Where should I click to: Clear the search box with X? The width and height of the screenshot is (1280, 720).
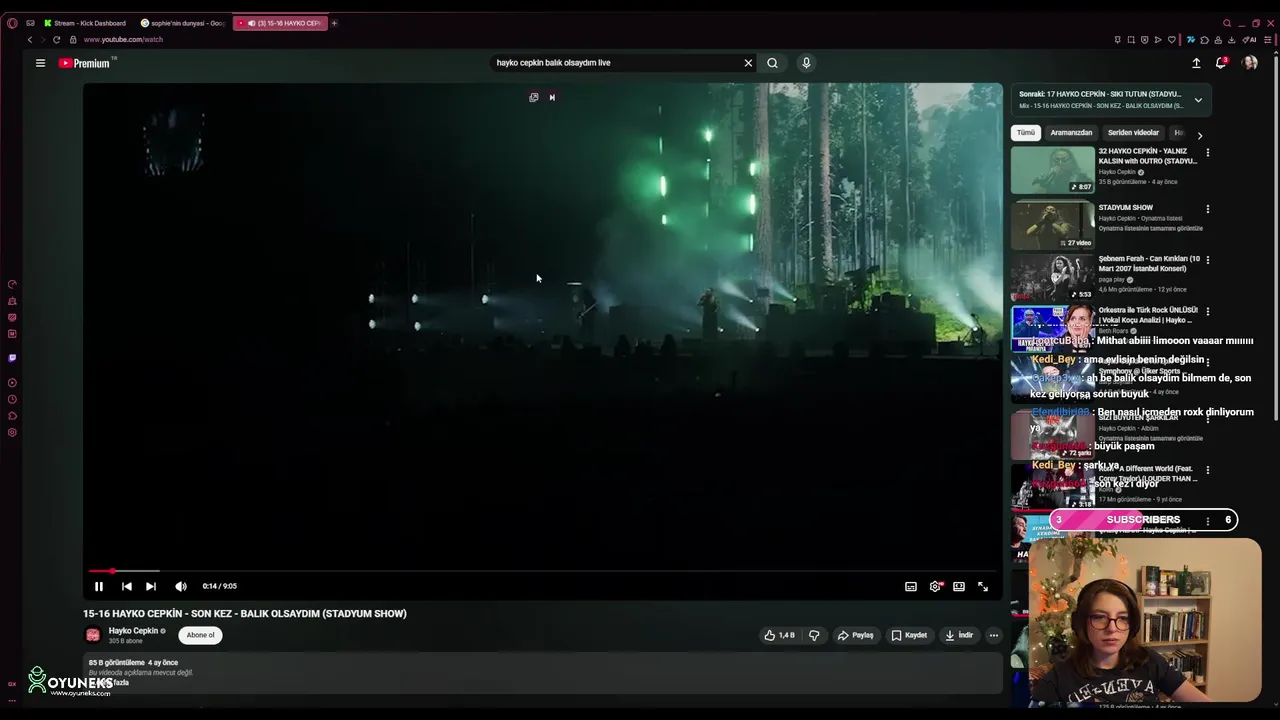click(748, 63)
